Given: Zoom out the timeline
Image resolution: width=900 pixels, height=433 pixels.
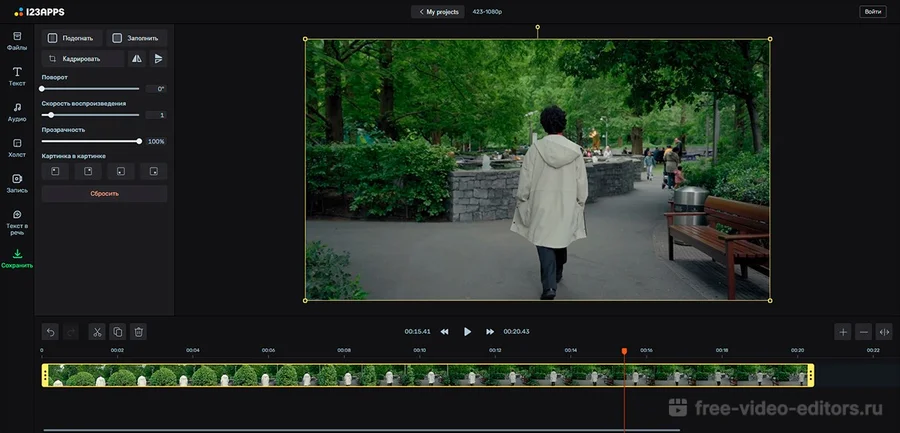Looking at the screenshot, I should pyautogui.click(x=863, y=331).
